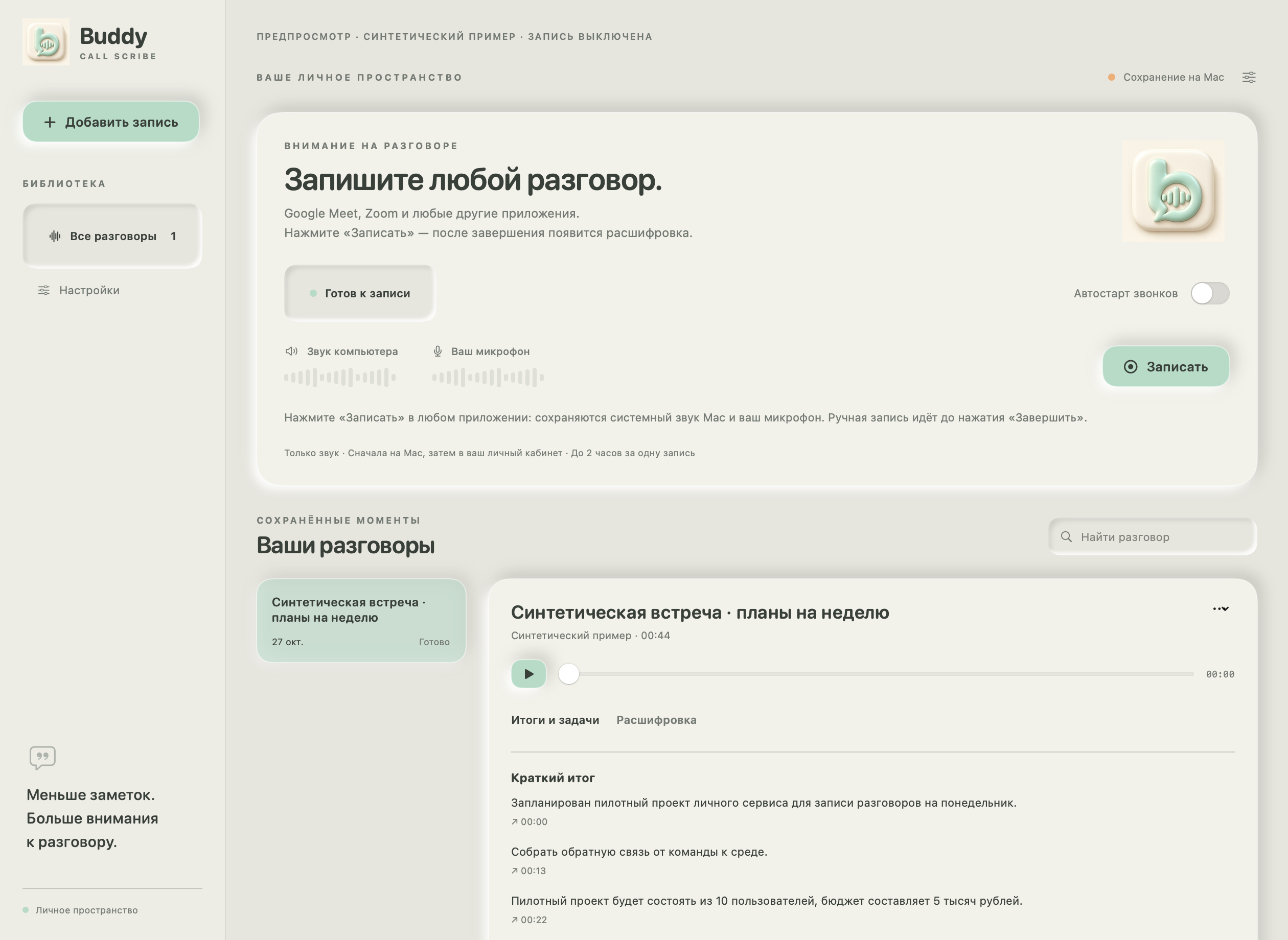The image size is (1288, 940).
Task: Click the quote bubble icon above the slogan
Action: point(43,758)
